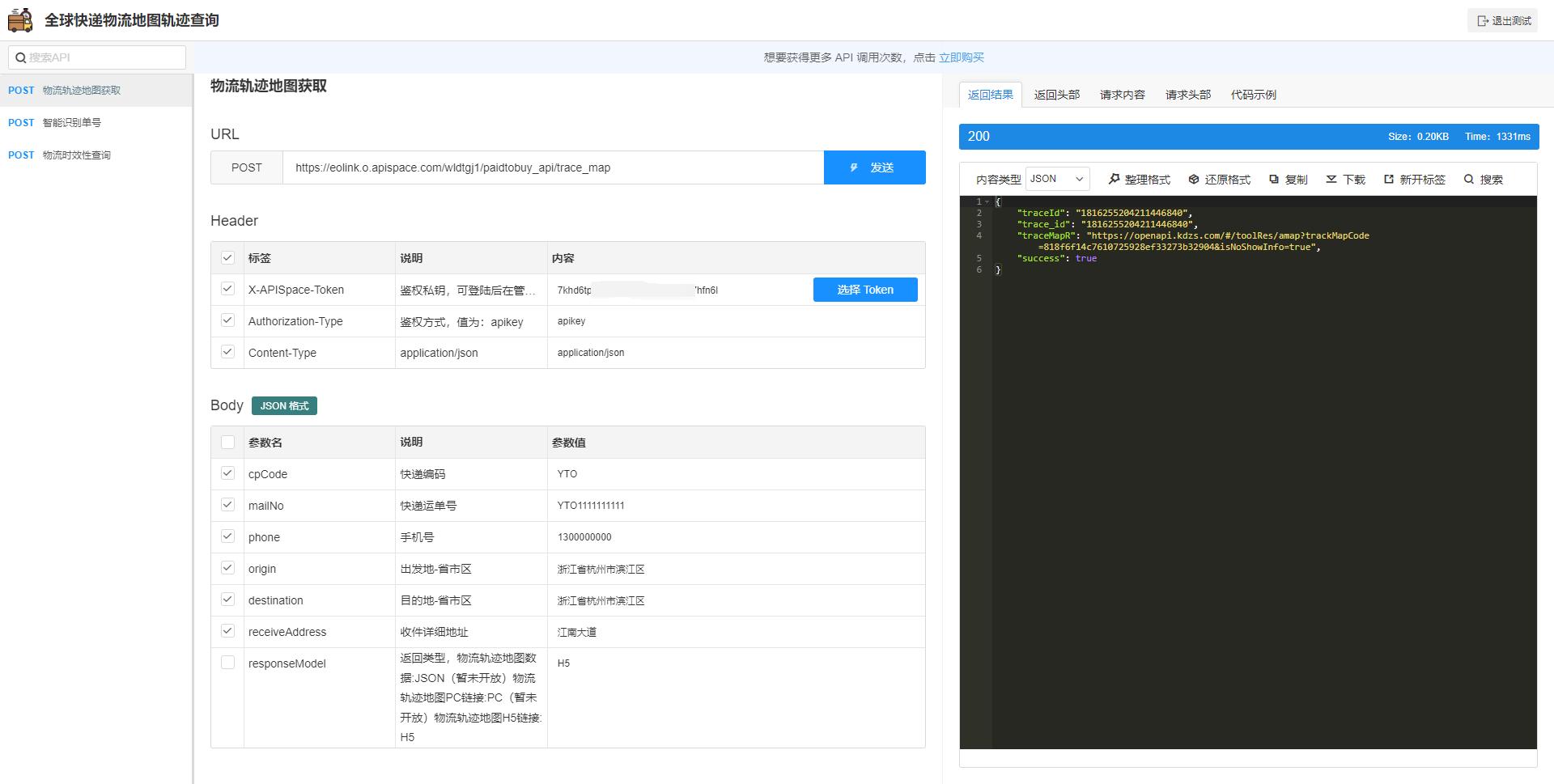Send the request with the 发送 button
This screenshot has height=784, width=1554.
pos(875,167)
